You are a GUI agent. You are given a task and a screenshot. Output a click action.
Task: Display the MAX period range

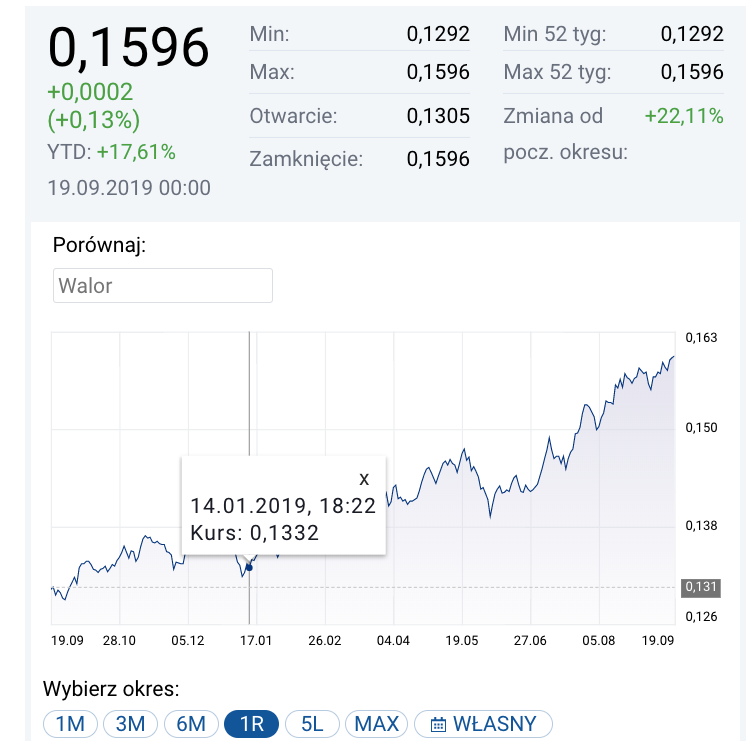click(x=377, y=724)
